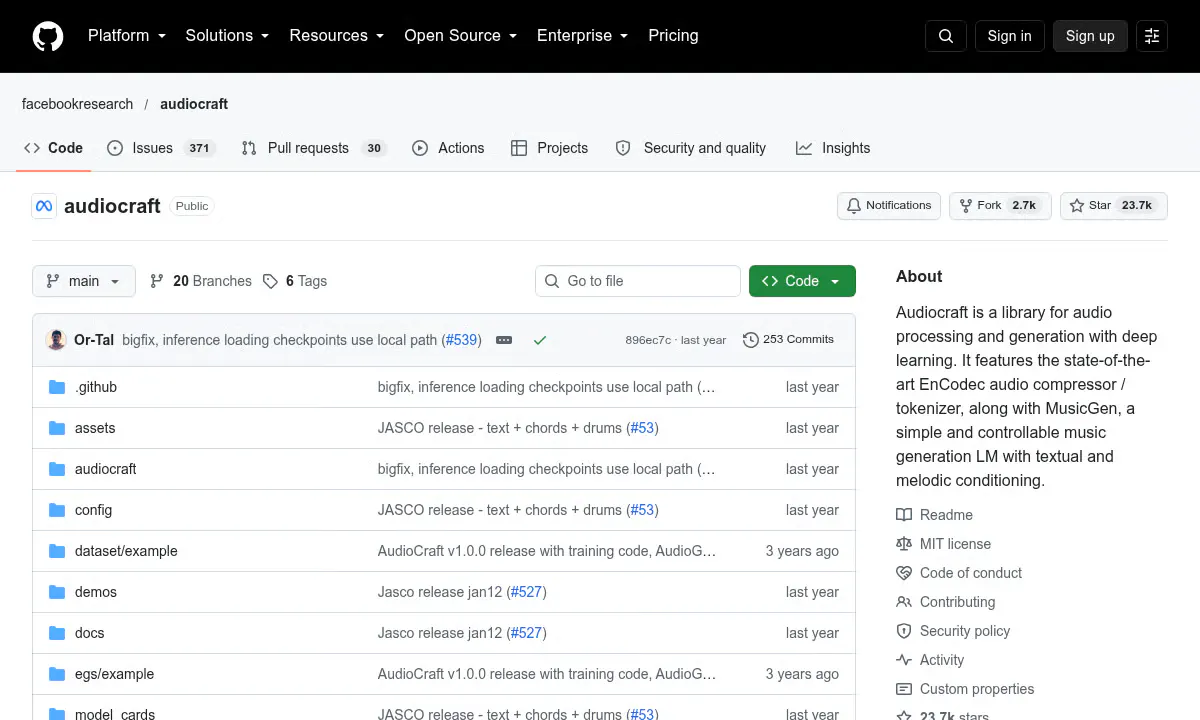The image size is (1200, 720).
Task: View 20 Branches list
Action: pos(201,281)
